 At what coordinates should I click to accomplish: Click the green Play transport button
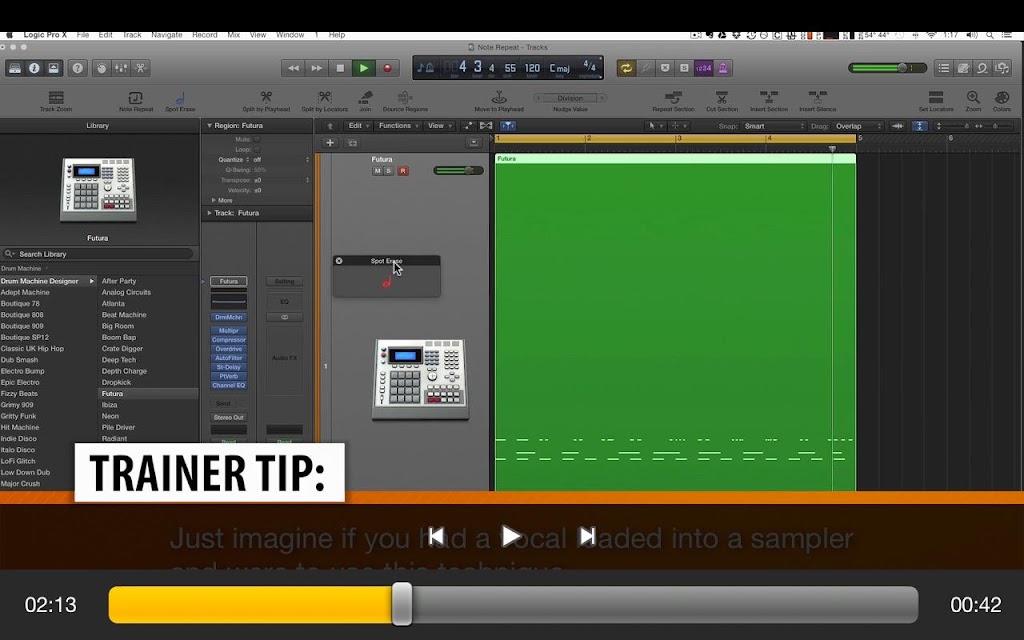[x=364, y=68]
